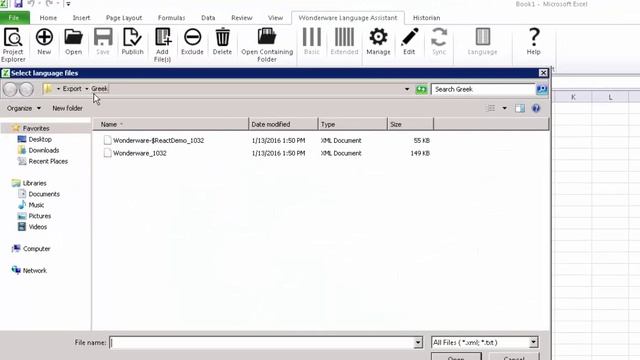Switch to the Page Layout tab
The width and height of the screenshot is (640, 360).
click(124, 18)
